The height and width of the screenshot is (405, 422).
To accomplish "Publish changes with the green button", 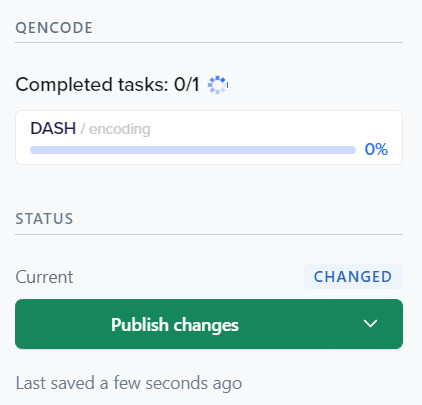I will pyautogui.click(x=175, y=324).
